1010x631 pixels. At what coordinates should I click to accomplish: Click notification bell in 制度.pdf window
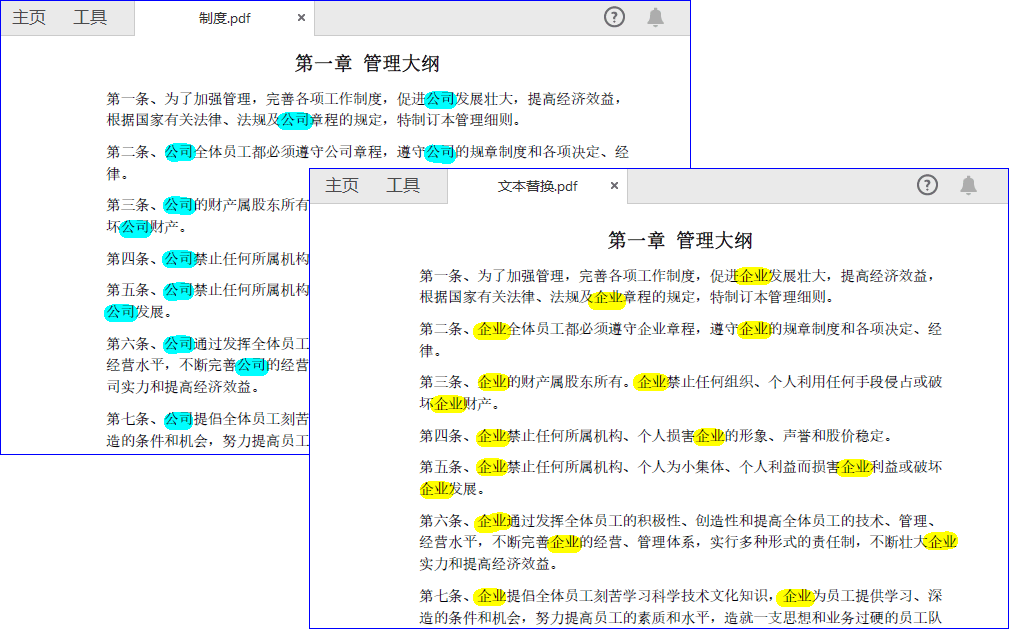[655, 17]
